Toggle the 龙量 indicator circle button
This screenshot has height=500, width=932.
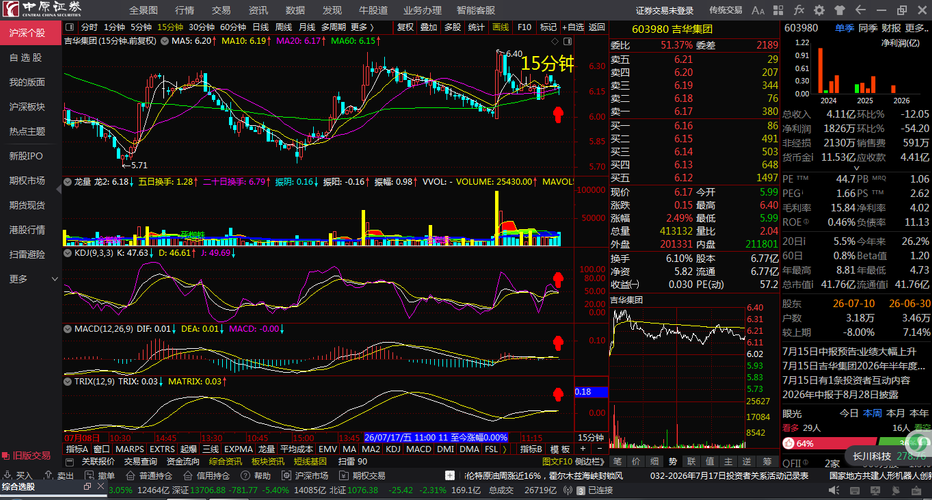tap(68, 181)
